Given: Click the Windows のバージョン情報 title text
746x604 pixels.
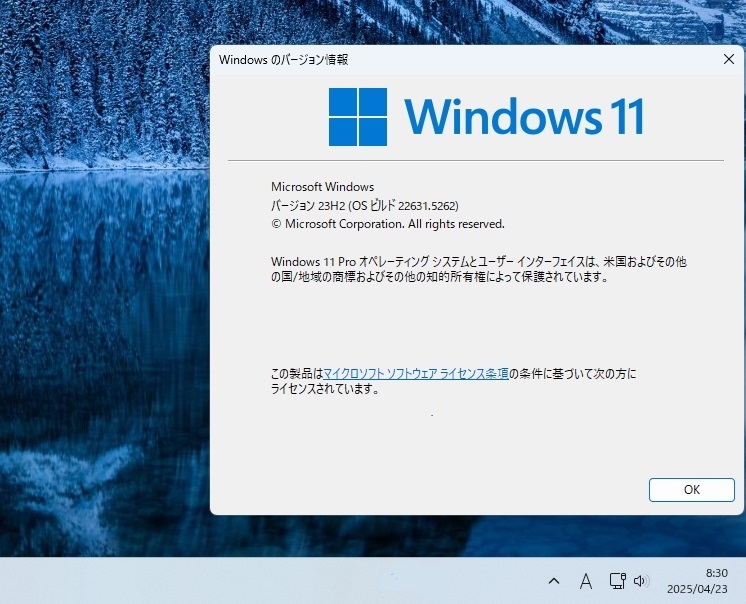Looking at the screenshot, I should (x=284, y=59).
